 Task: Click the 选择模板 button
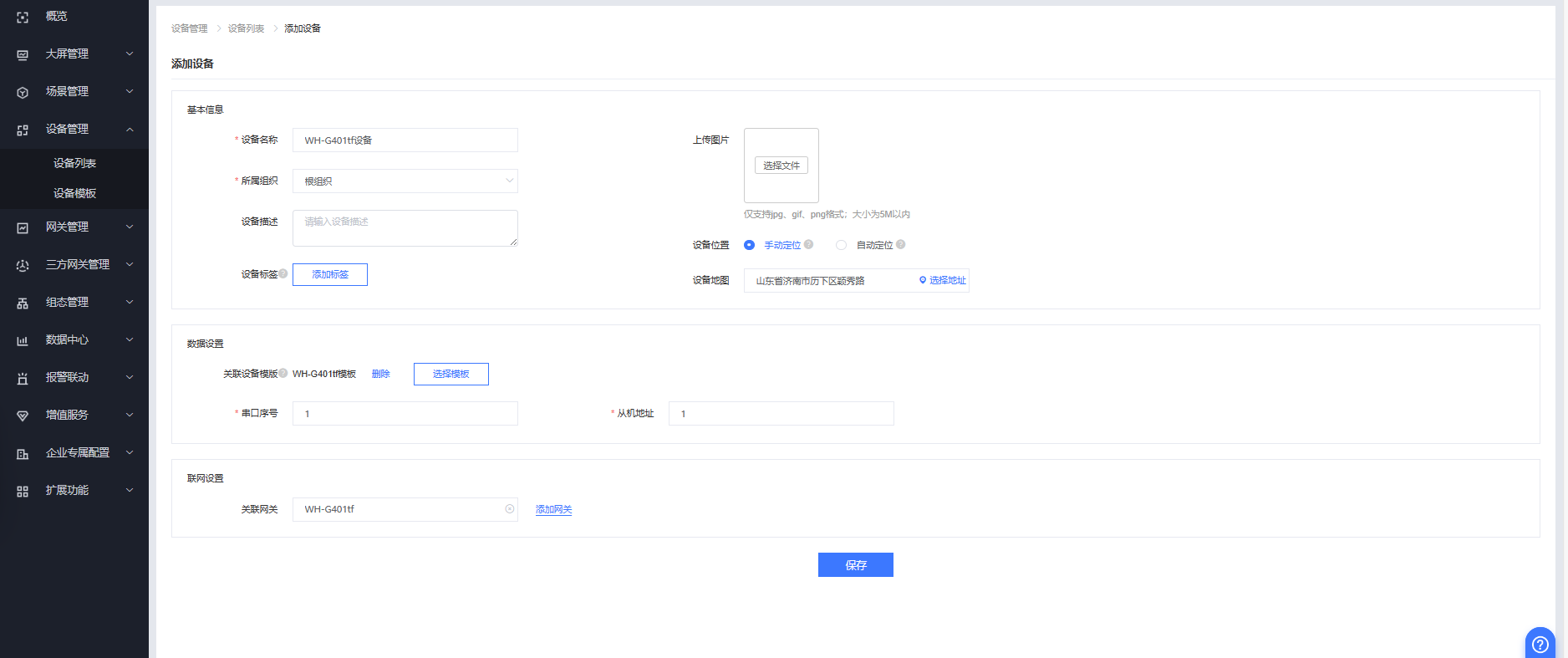click(451, 374)
